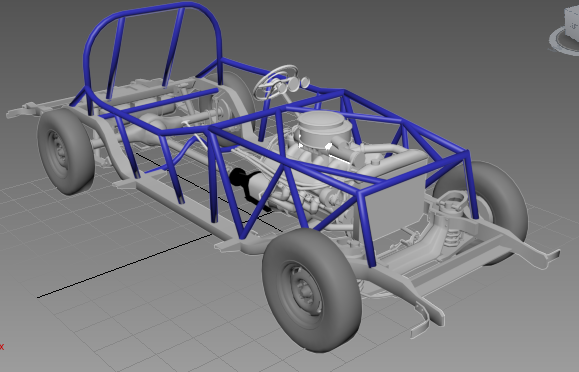Click the round gauges behind the steering wheel
The image size is (579, 372).
[294, 85]
